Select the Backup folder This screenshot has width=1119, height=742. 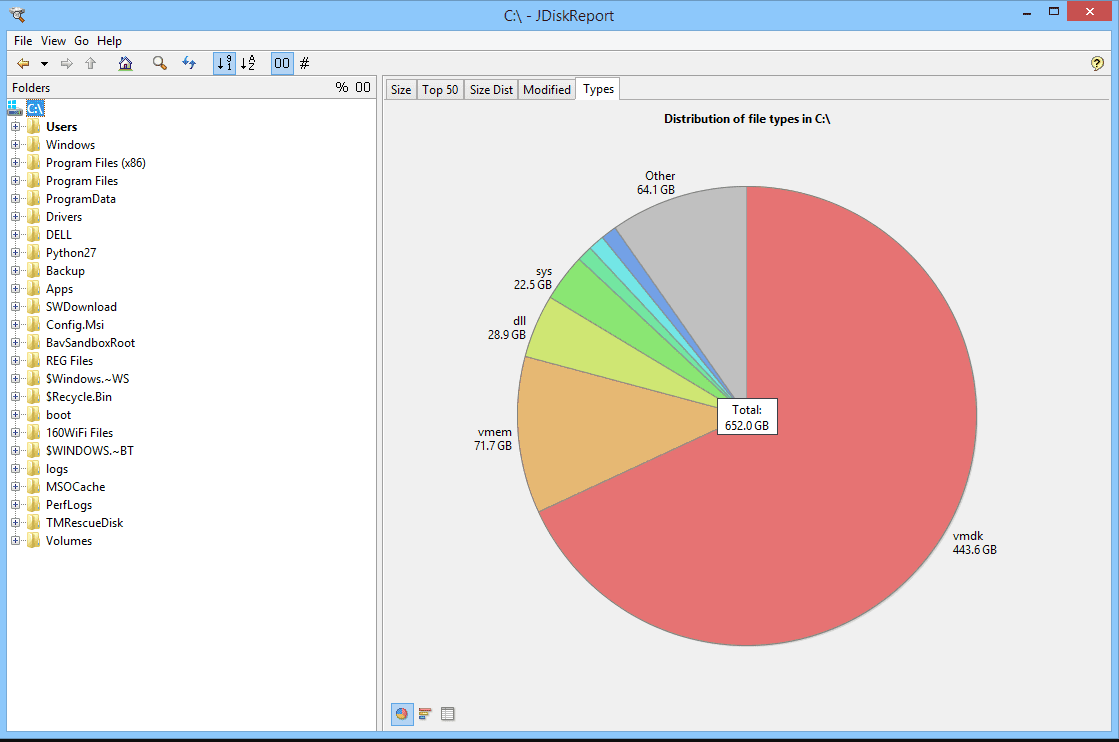[65, 271]
